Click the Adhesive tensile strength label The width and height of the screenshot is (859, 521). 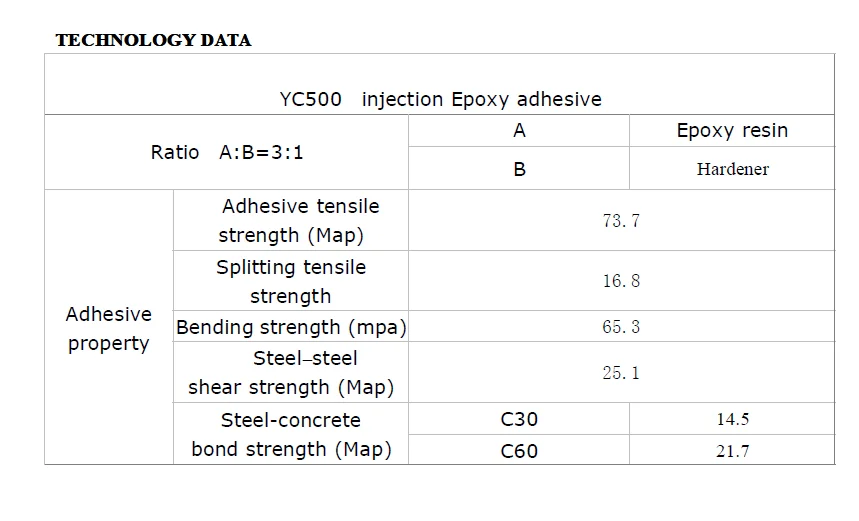291,221
